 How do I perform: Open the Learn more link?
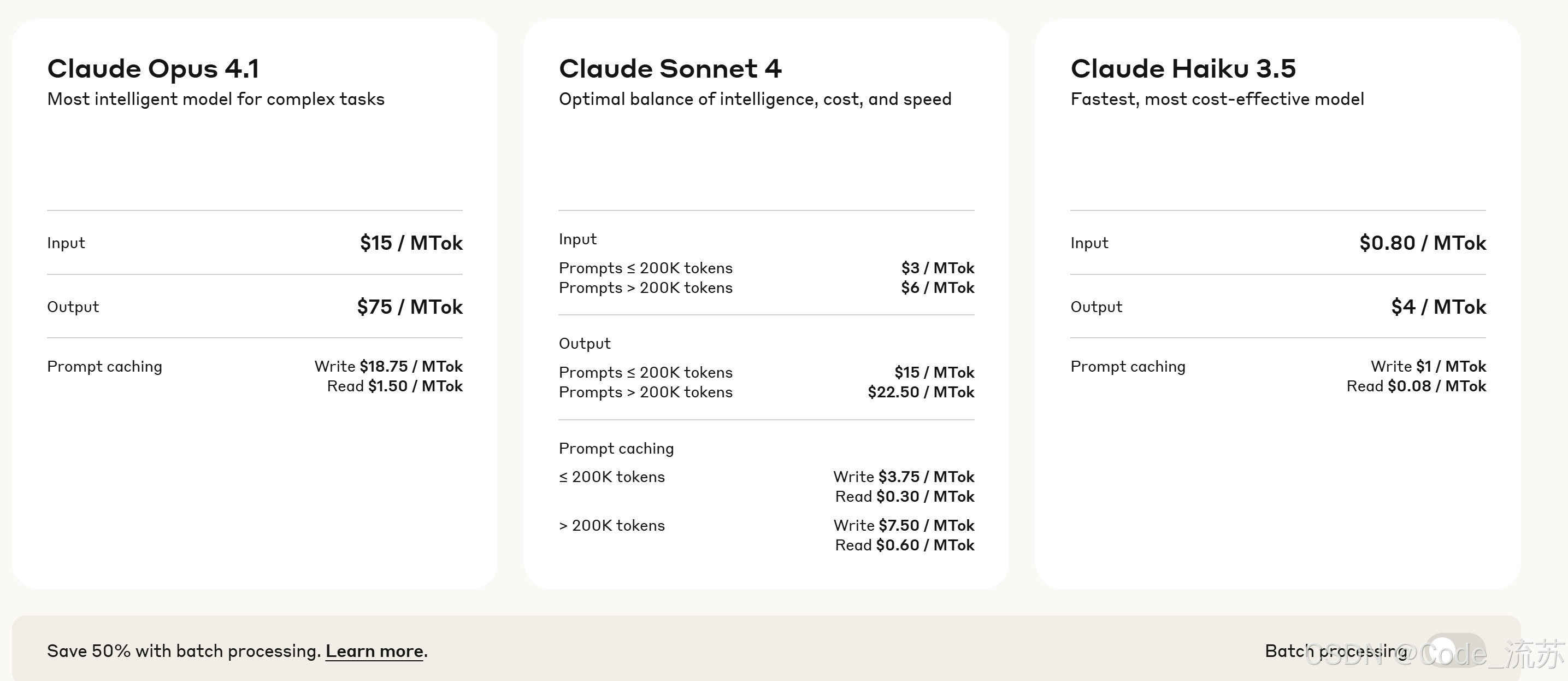coord(374,651)
